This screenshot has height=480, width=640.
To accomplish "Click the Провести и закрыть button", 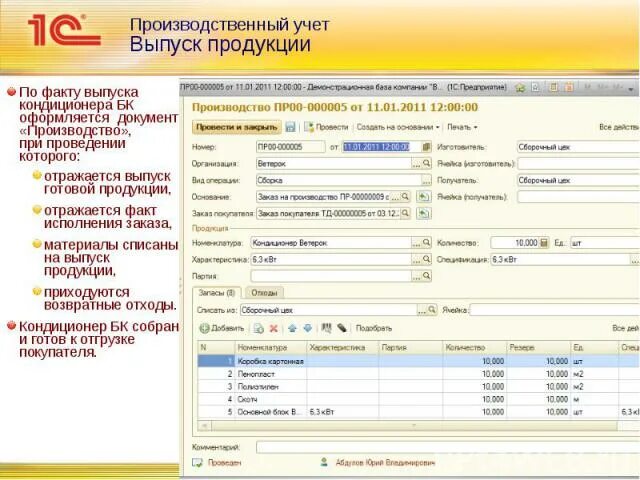I will pyautogui.click(x=237, y=127).
